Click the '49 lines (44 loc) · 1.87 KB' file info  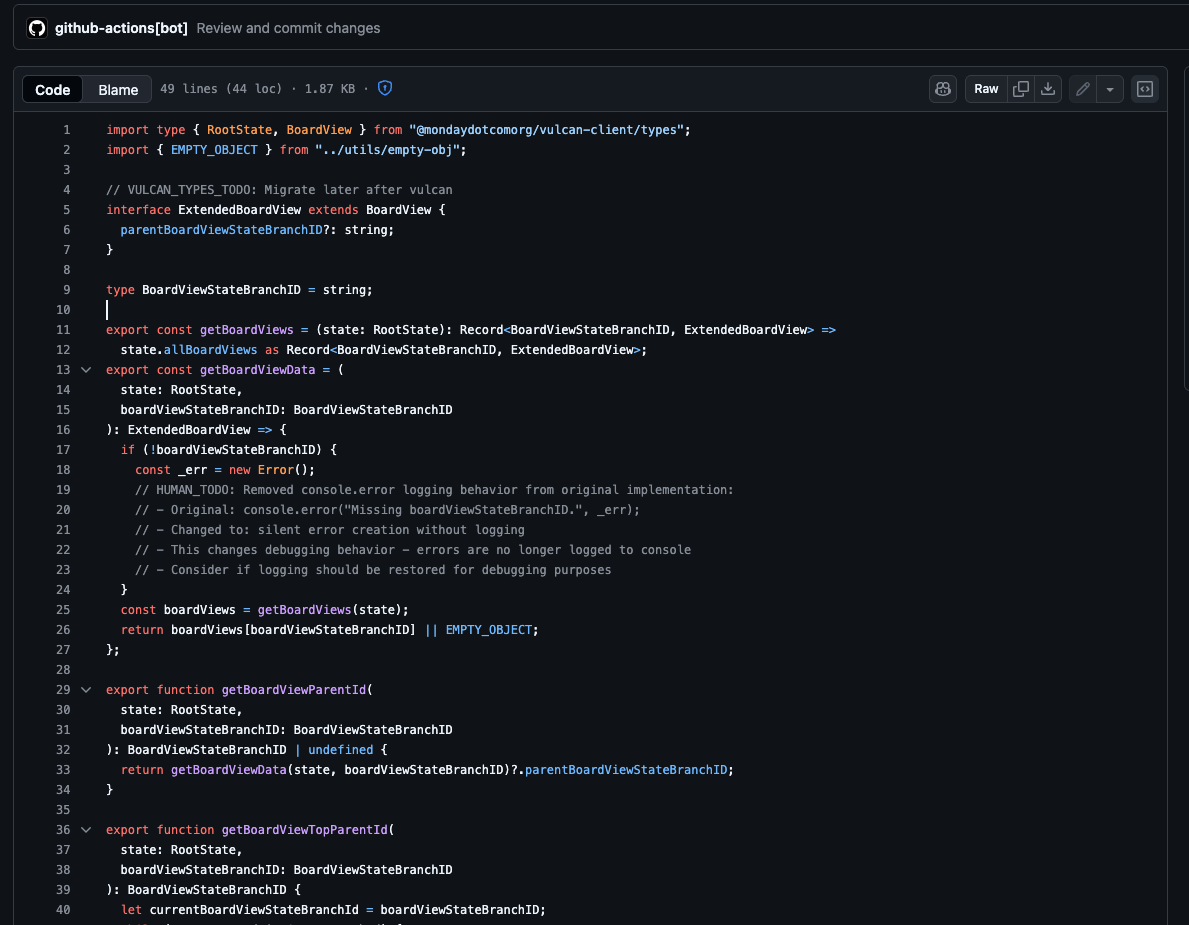pos(257,89)
